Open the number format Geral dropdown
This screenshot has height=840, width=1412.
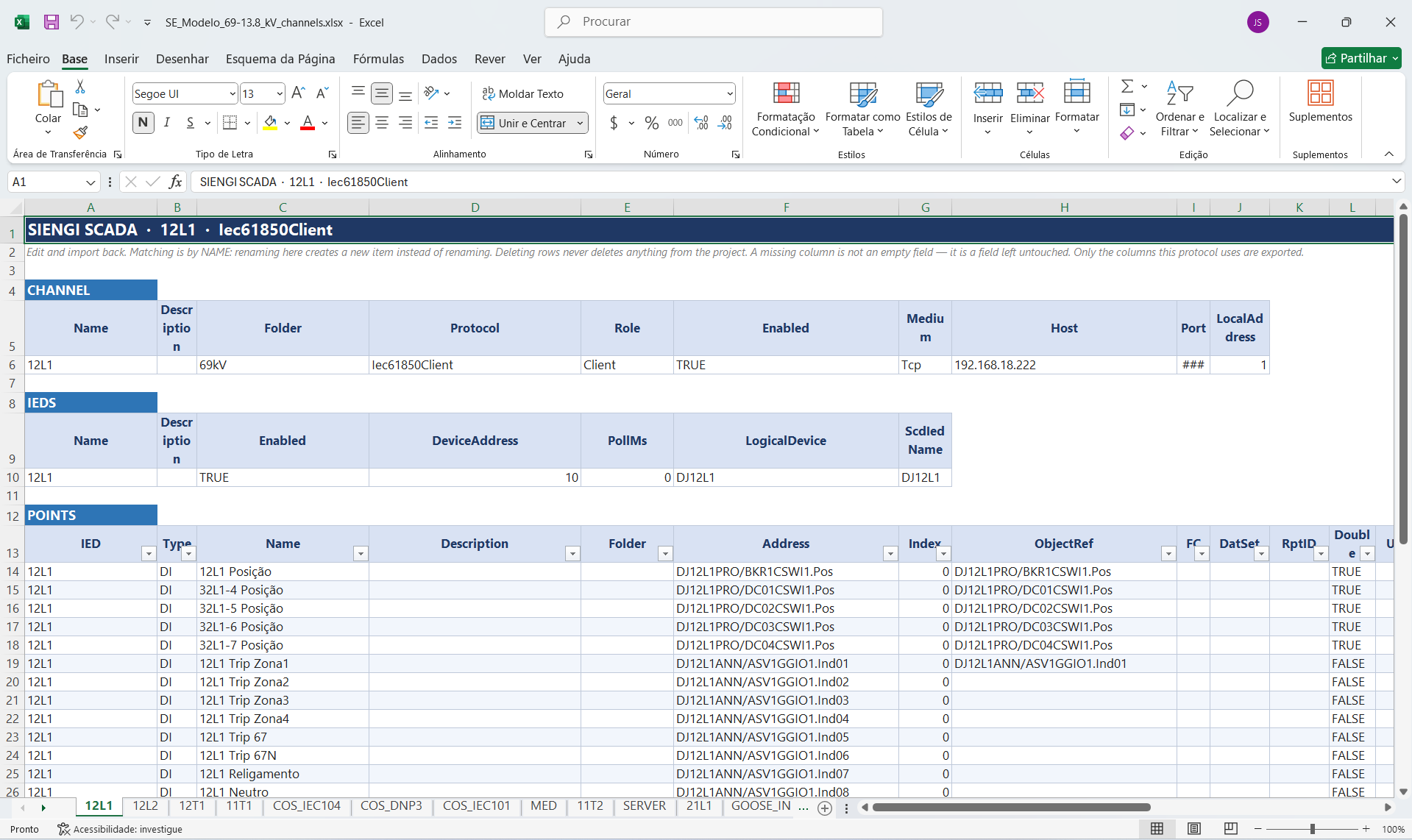click(730, 93)
